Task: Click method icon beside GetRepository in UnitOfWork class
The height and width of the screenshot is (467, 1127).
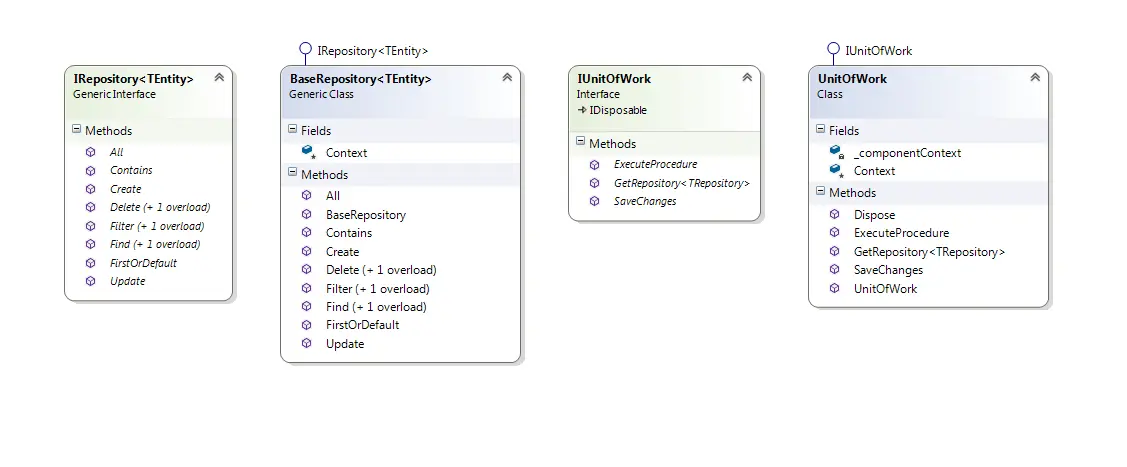Action: point(834,251)
